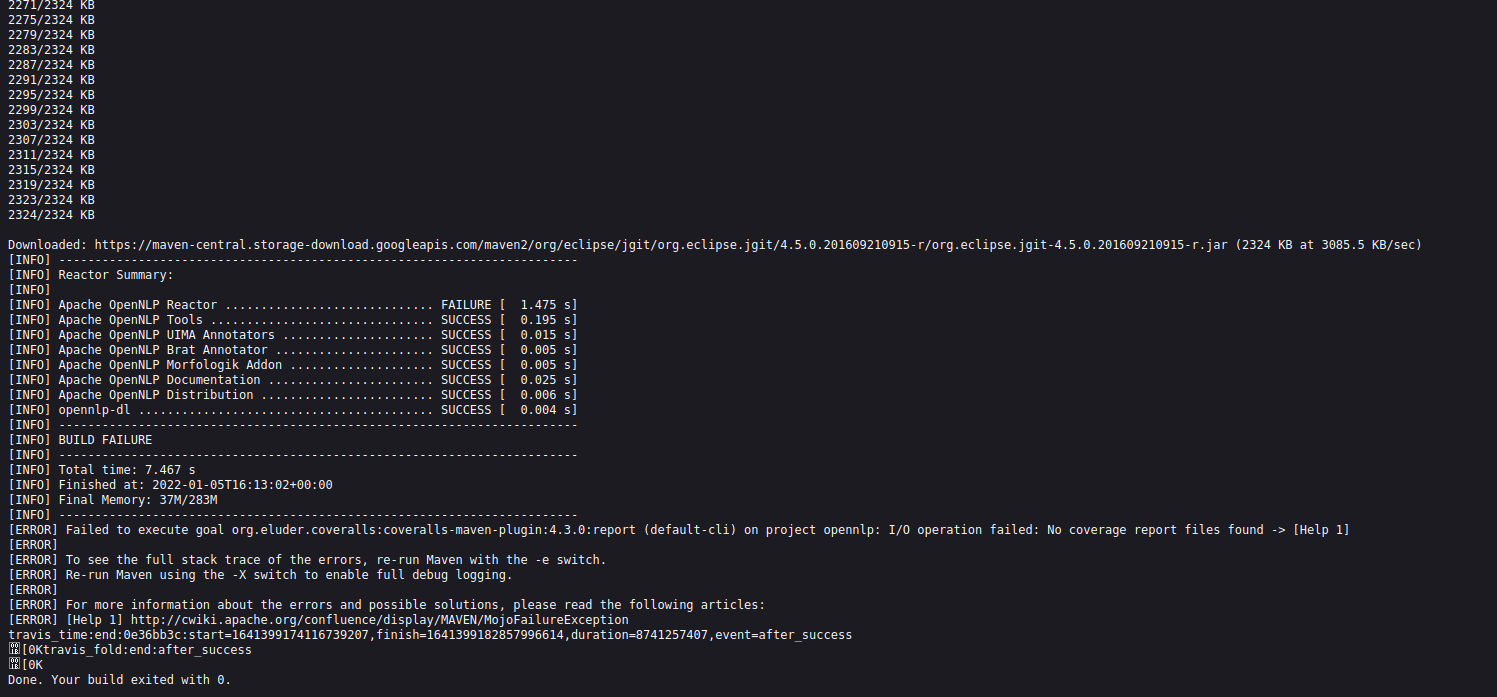
Task: Select the '2295/2324 KB' progress line
Action: [x=51, y=95]
